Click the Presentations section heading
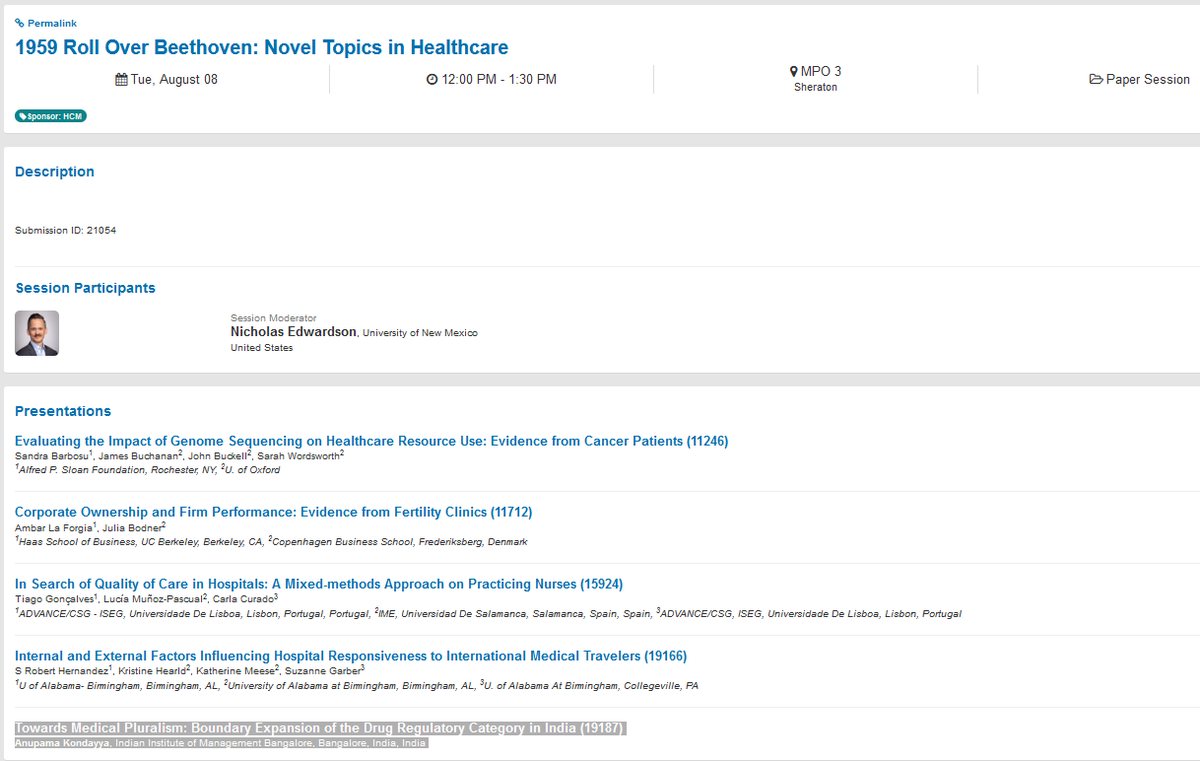Screen dimensions: 1200x761 tap(62, 410)
